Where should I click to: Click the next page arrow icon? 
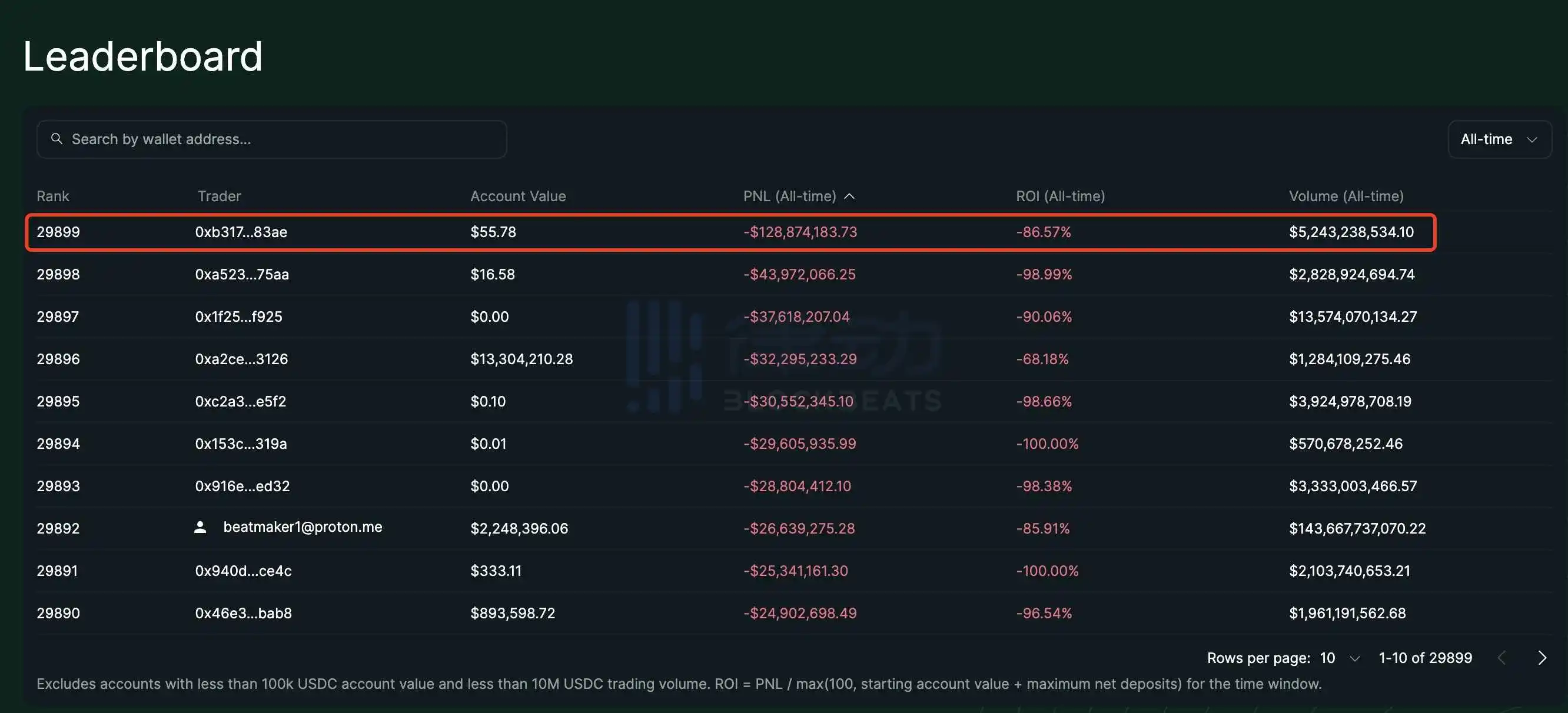[1543, 658]
